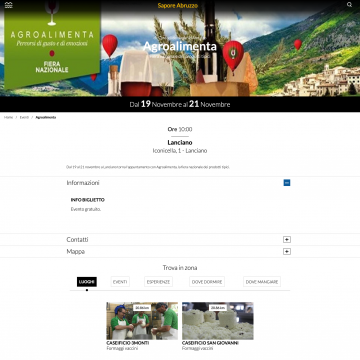Screen dimensions: 360x360
Task: Click the search magnifier icon
Action: coord(349,5)
